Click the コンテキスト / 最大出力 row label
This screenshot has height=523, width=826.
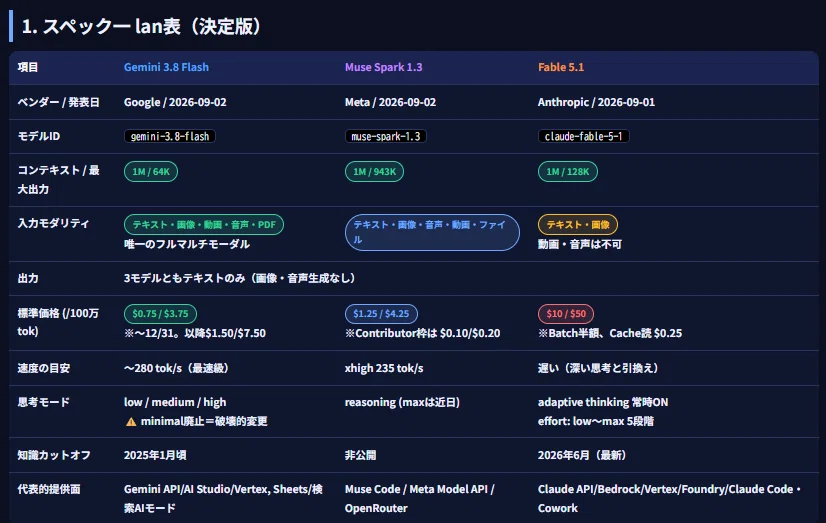click(x=58, y=180)
